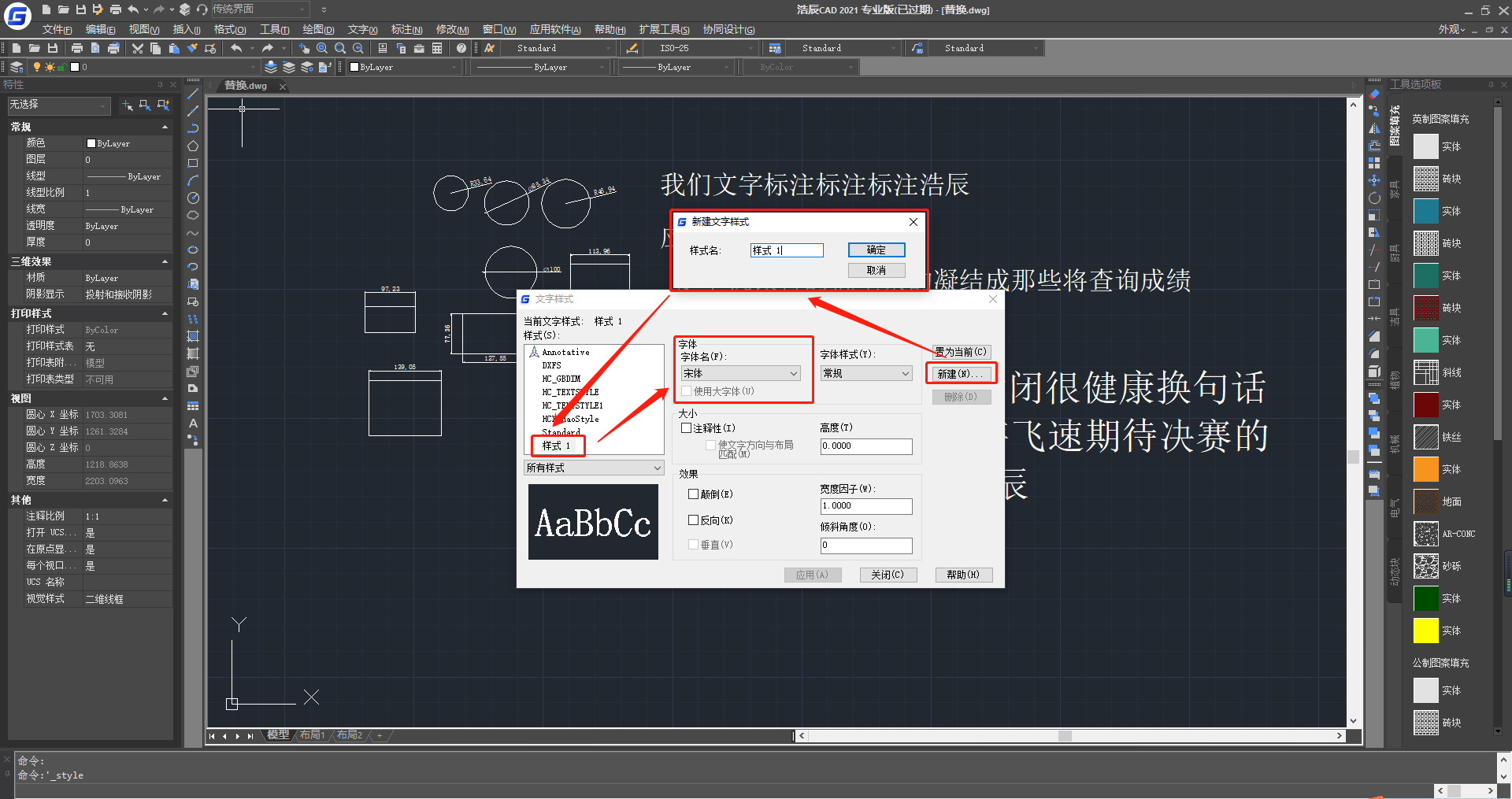1512x799 pixels.
Task: Select the Offset tool
Action: coord(1374,146)
